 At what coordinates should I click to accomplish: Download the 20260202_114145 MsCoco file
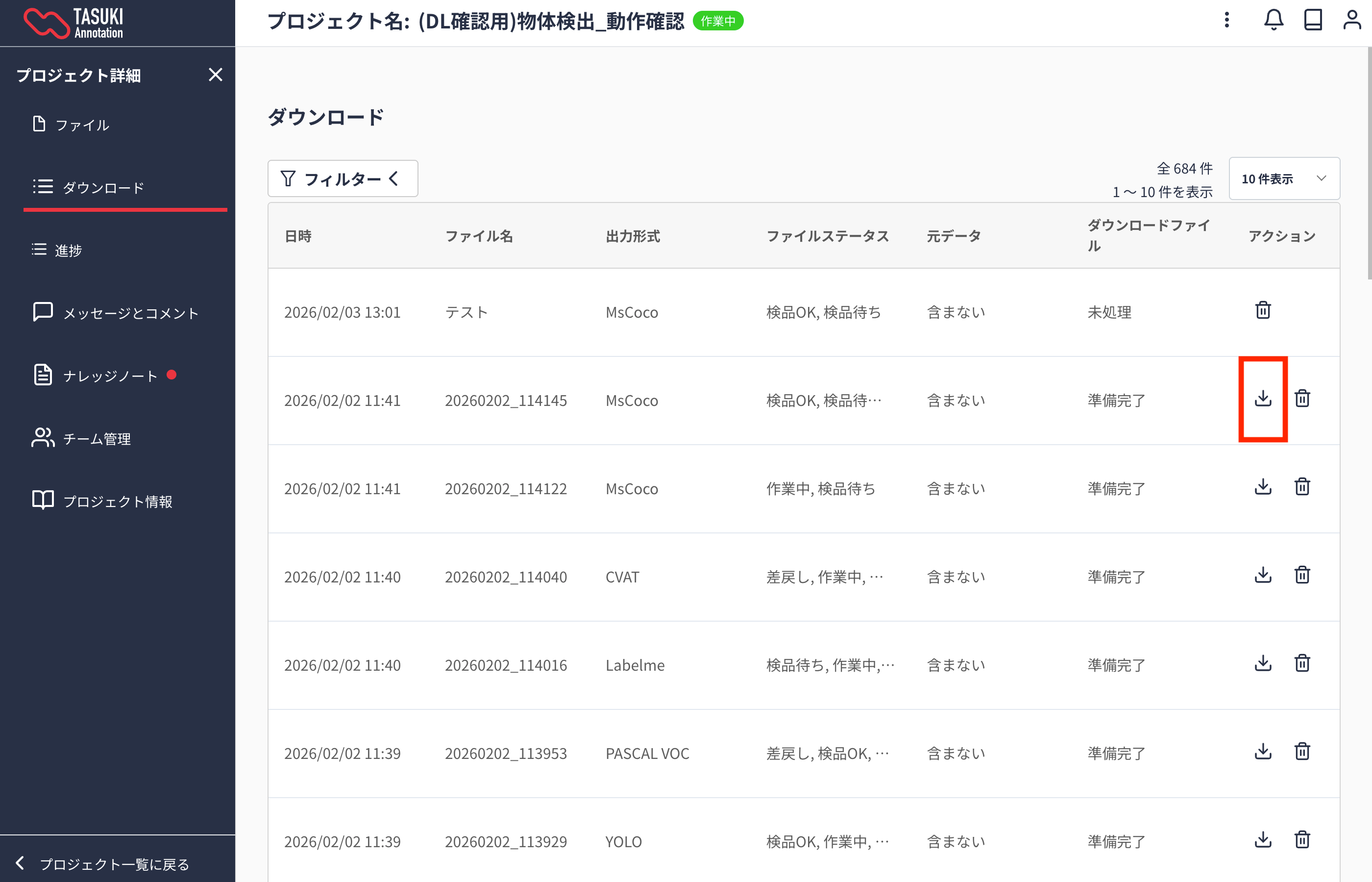(1262, 399)
